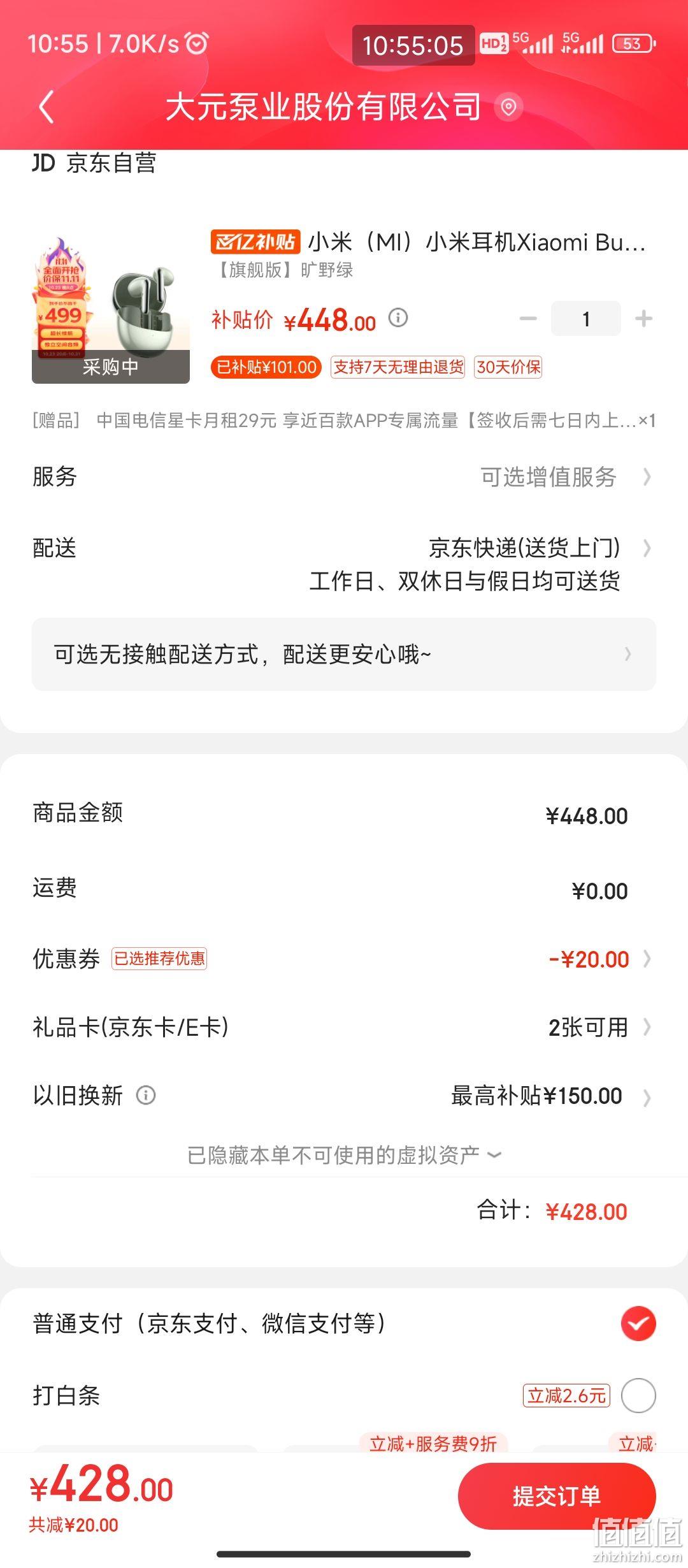Submit order with 提交订单 button
This screenshot has height=1568, width=688.
557,1496
